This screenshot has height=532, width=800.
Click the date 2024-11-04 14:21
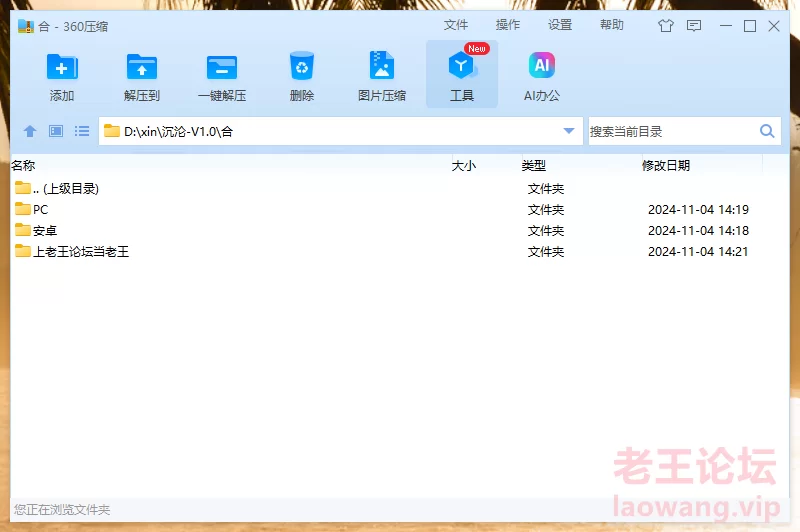pos(698,251)
